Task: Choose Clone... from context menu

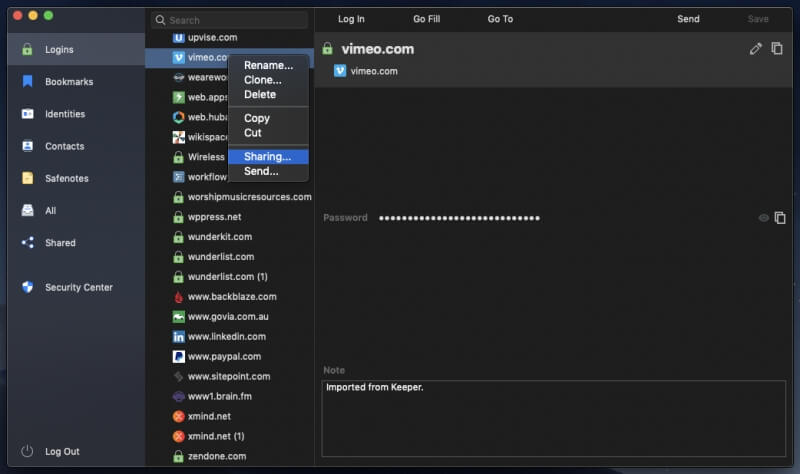Action: point(268,80)
